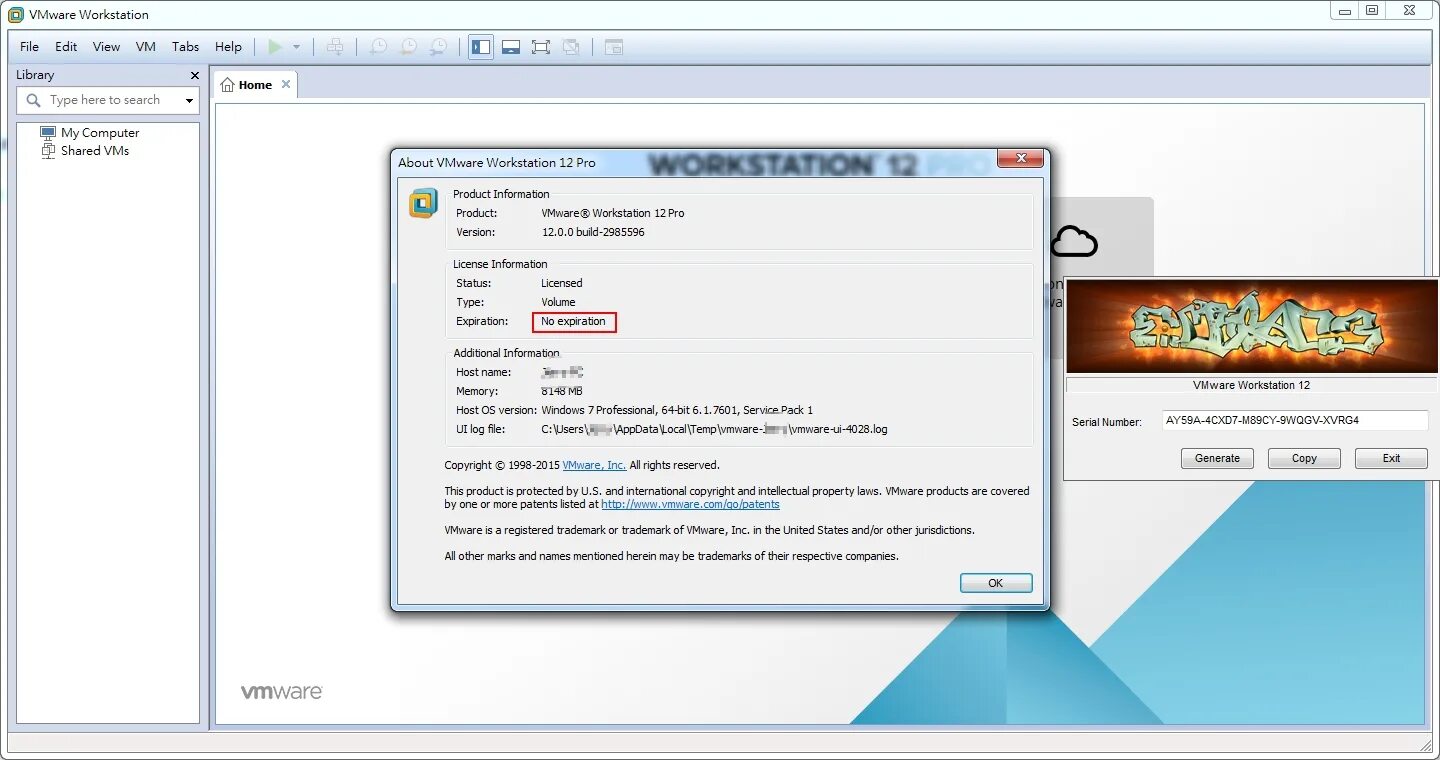The width and height of the screenshot is (1440, 760).
Task: Click the VMware logo icon in About dialog
Action: click(x=423, y=203)
